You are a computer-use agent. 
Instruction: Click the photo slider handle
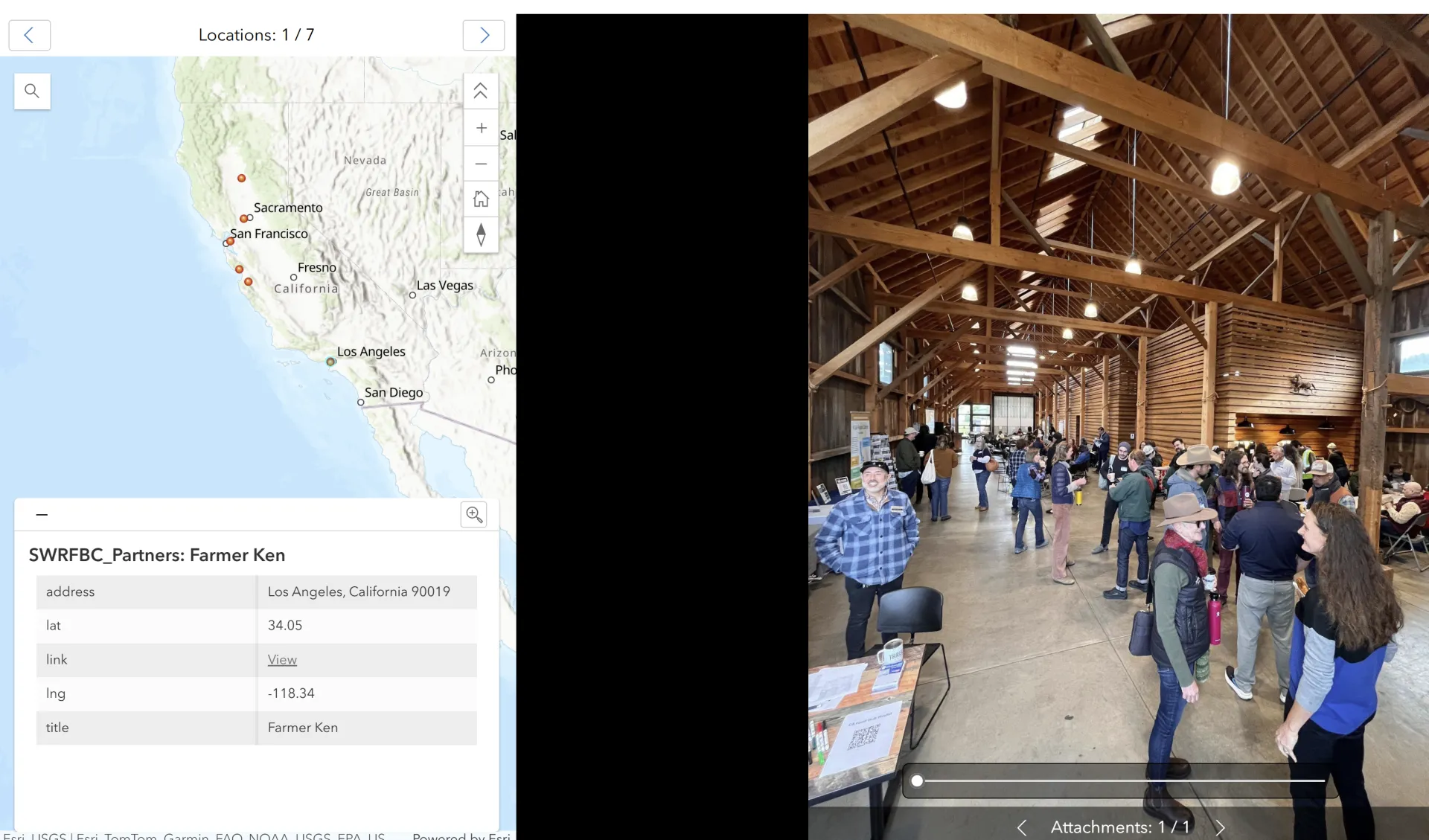pyautogui.click(x=917, y=780)
